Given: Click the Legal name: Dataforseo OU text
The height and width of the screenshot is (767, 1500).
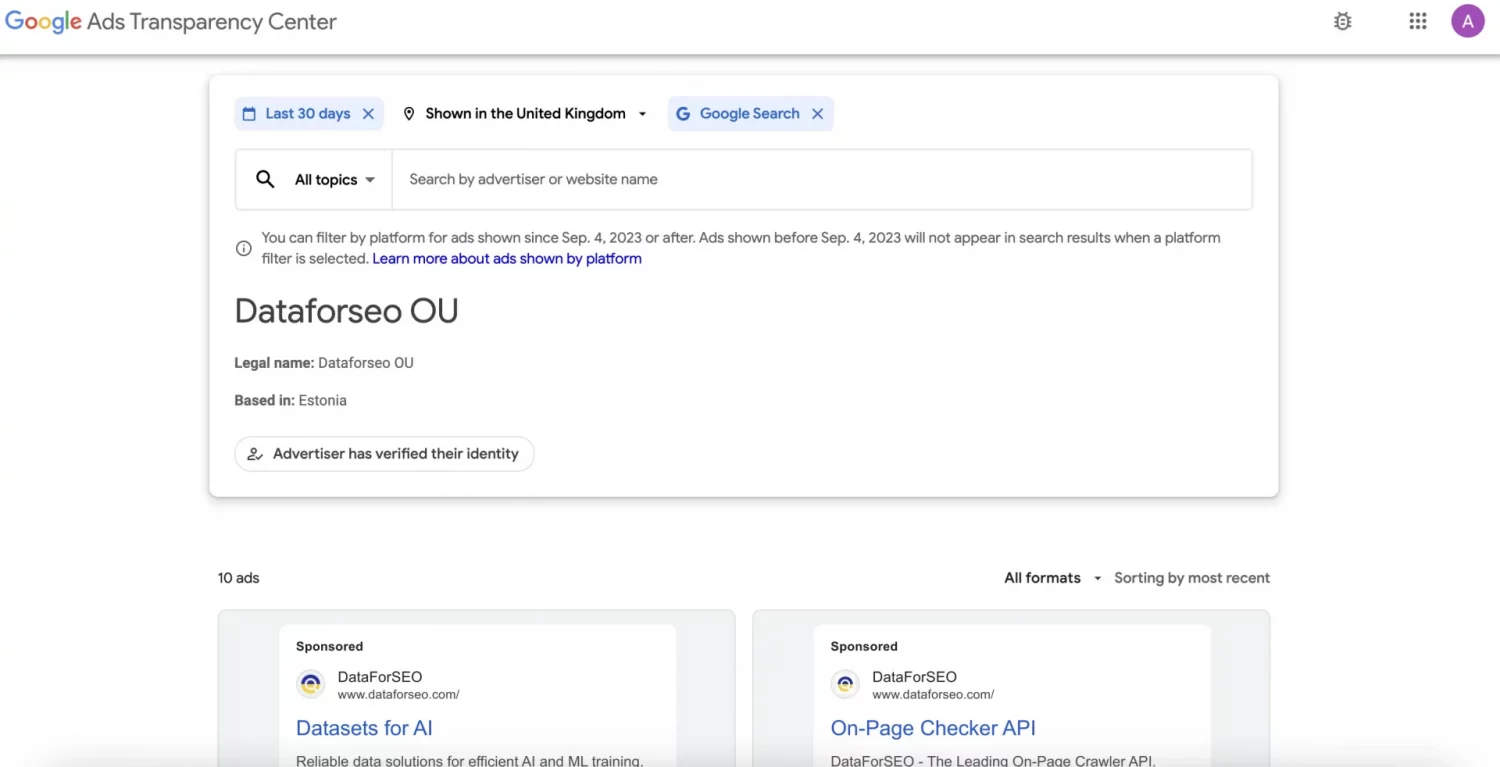Looking at the screenshot, I should (x=324, y=363).
